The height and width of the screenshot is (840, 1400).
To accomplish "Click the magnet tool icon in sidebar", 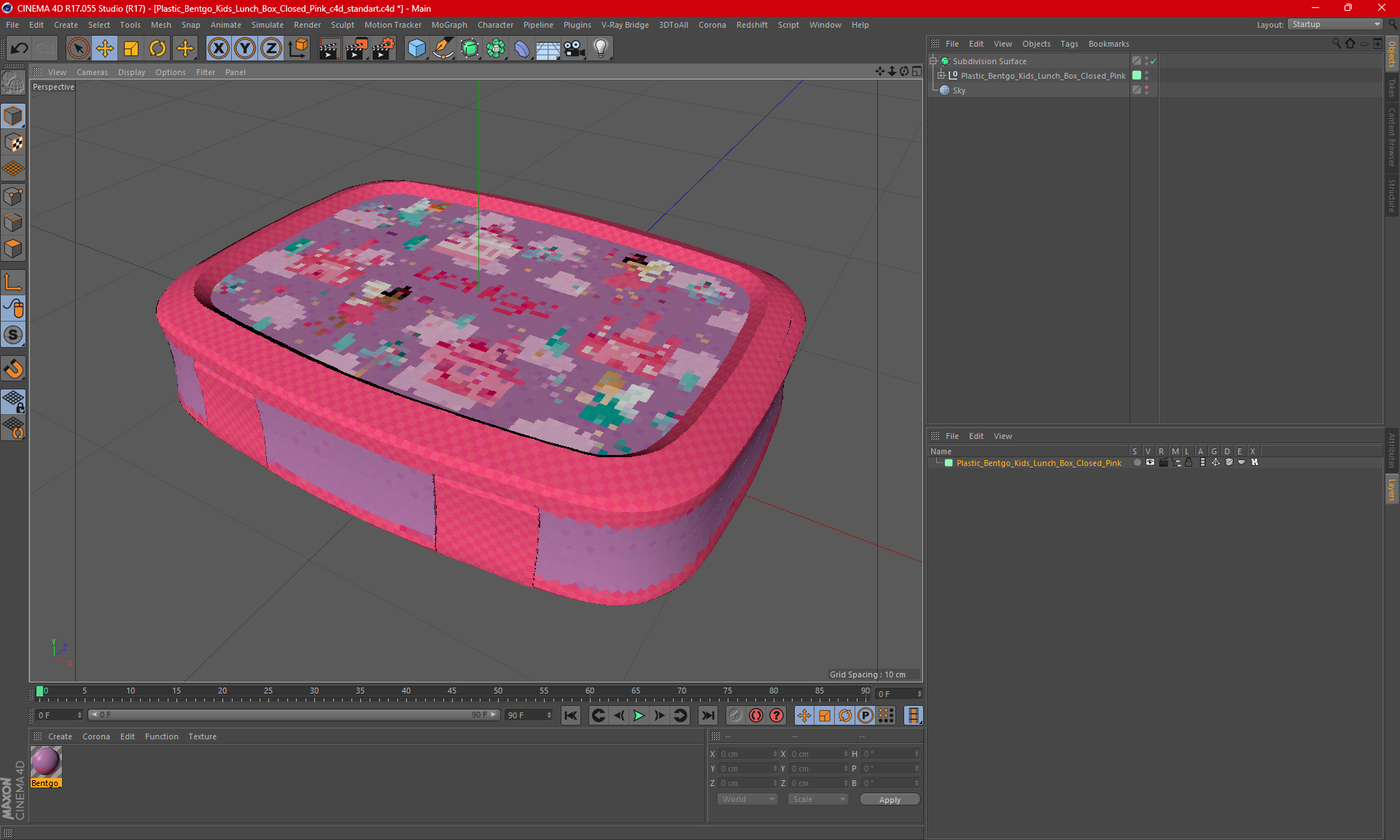I will 13,369.
